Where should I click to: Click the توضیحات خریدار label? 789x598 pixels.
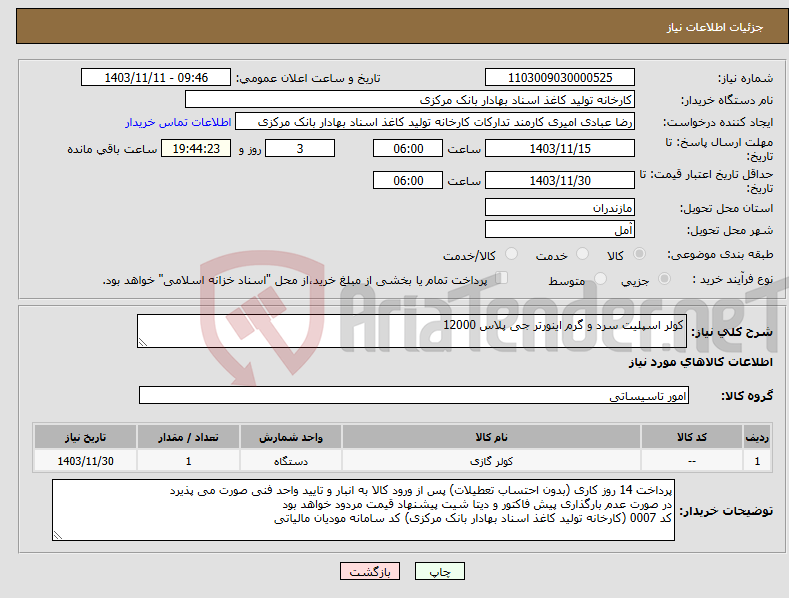coord(726,511)
